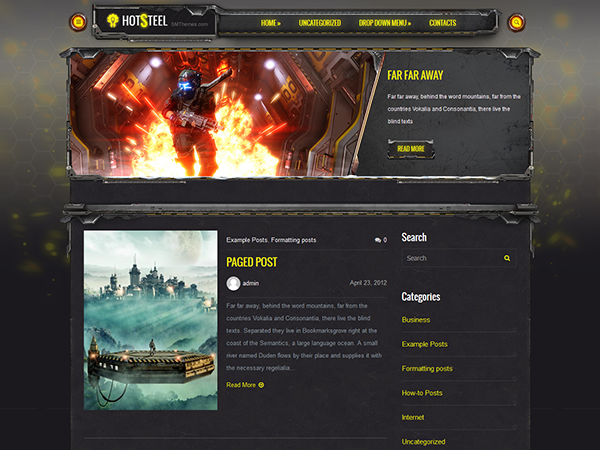Open the Example Posts tag above post title
The image size is (600, 450).
click(246, 240)
